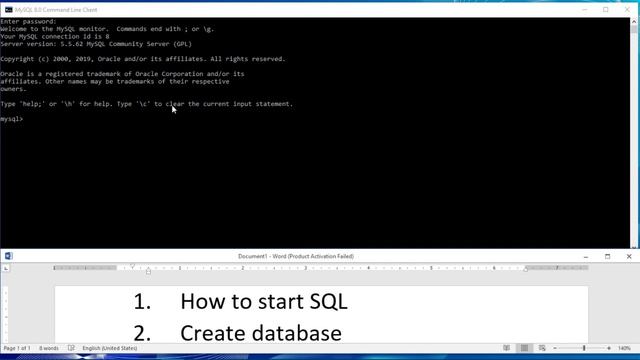This screenshot has height=360, width=640.
Task: Click the zoom in plus button in Word
Action: tap(609, 348)
